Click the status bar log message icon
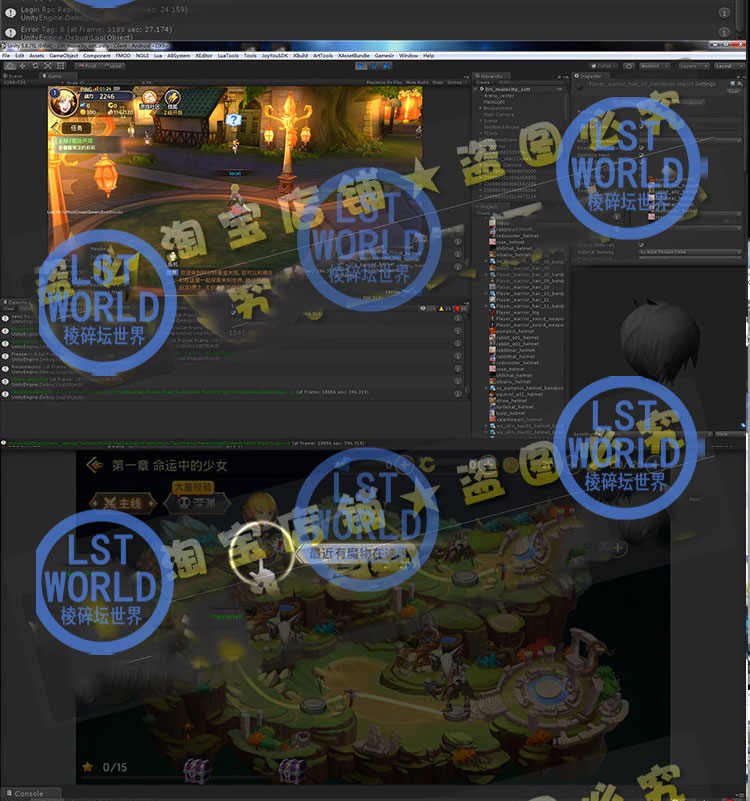The width and height of the screenshot is (750, 801). [4, 443]
